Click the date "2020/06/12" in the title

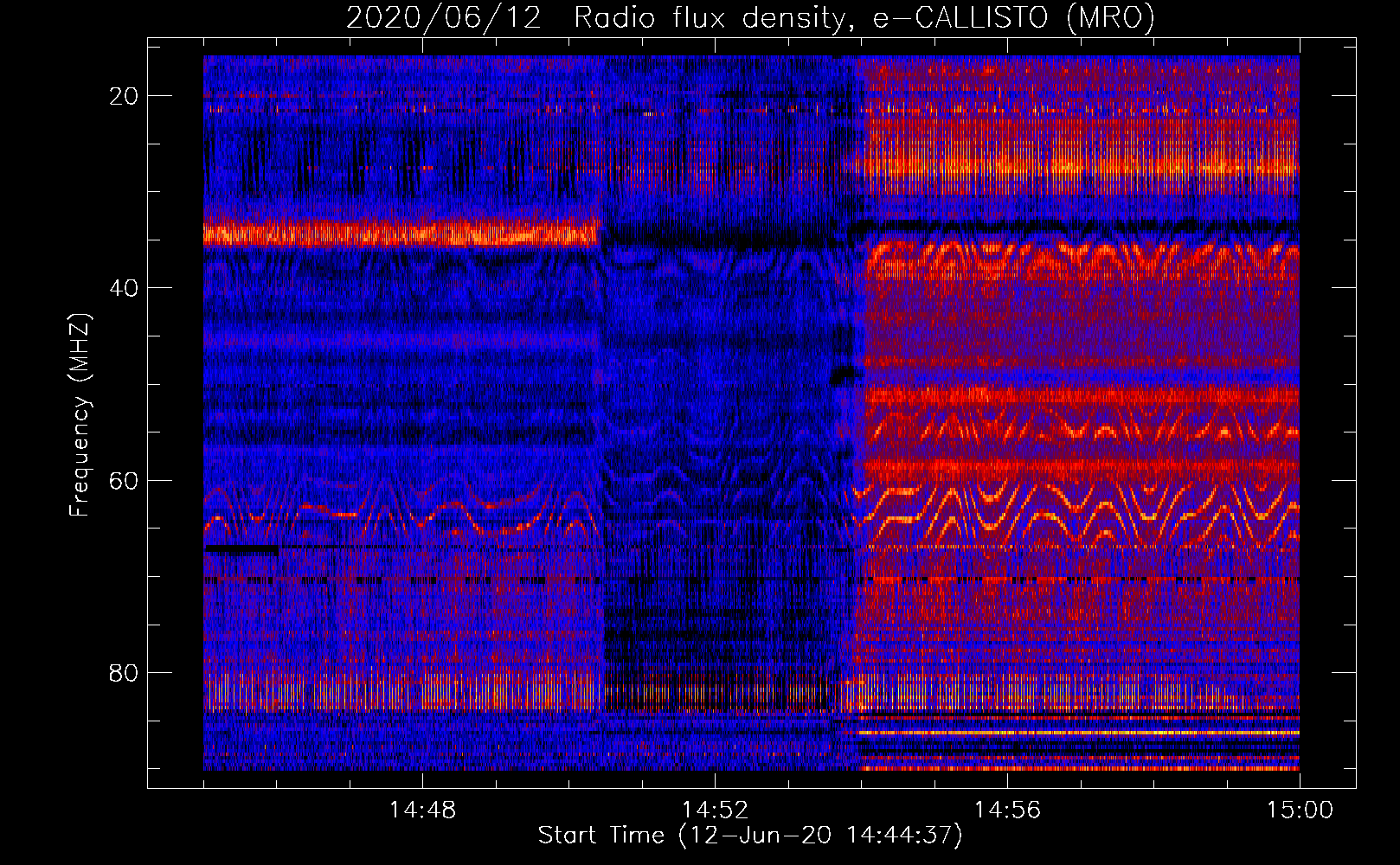pyautogui.click(x=444, y=18)
